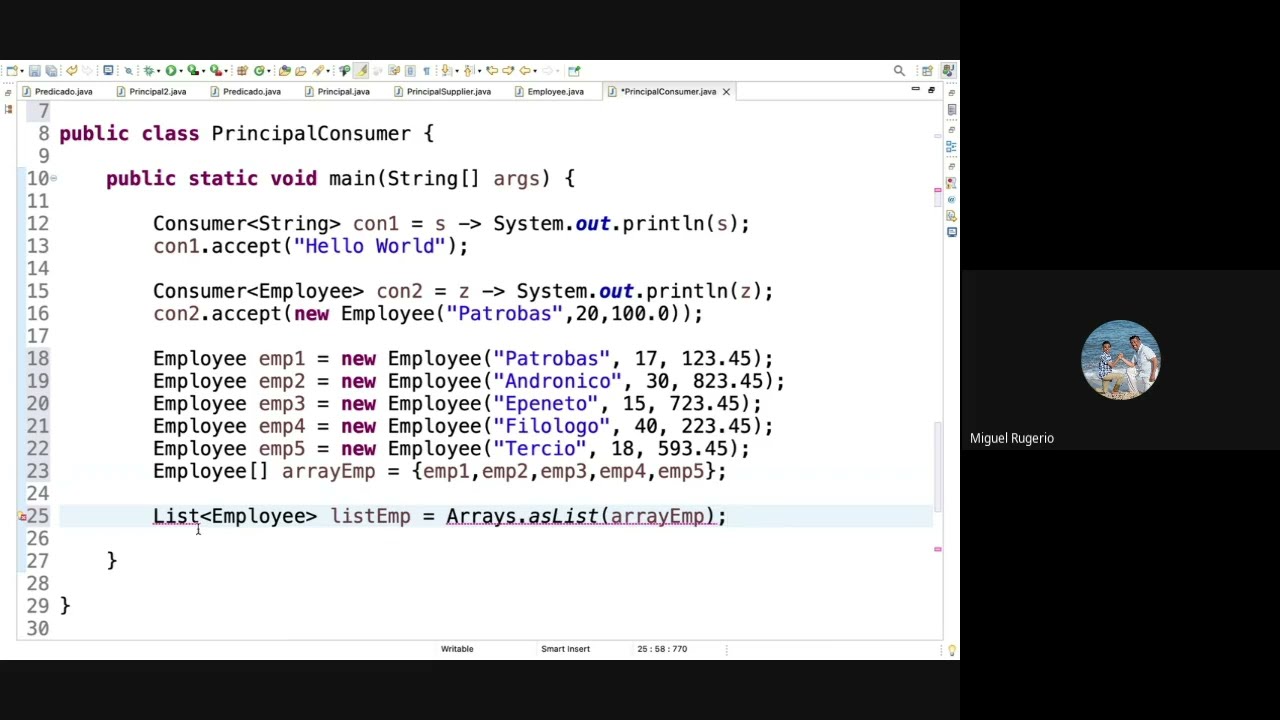1280x720 pixels.
Task: Click the Pin Editor icon
Action: point(574,71)
